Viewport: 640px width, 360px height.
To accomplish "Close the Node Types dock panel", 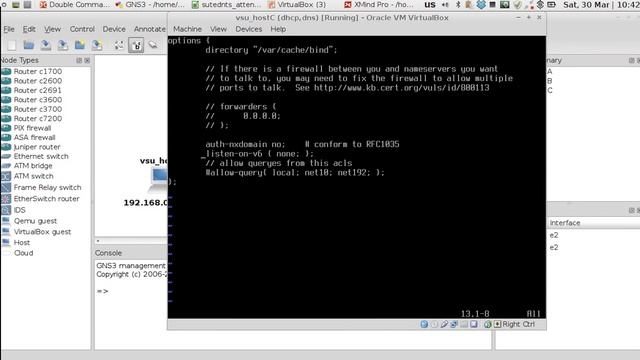I will click(87, 60).
